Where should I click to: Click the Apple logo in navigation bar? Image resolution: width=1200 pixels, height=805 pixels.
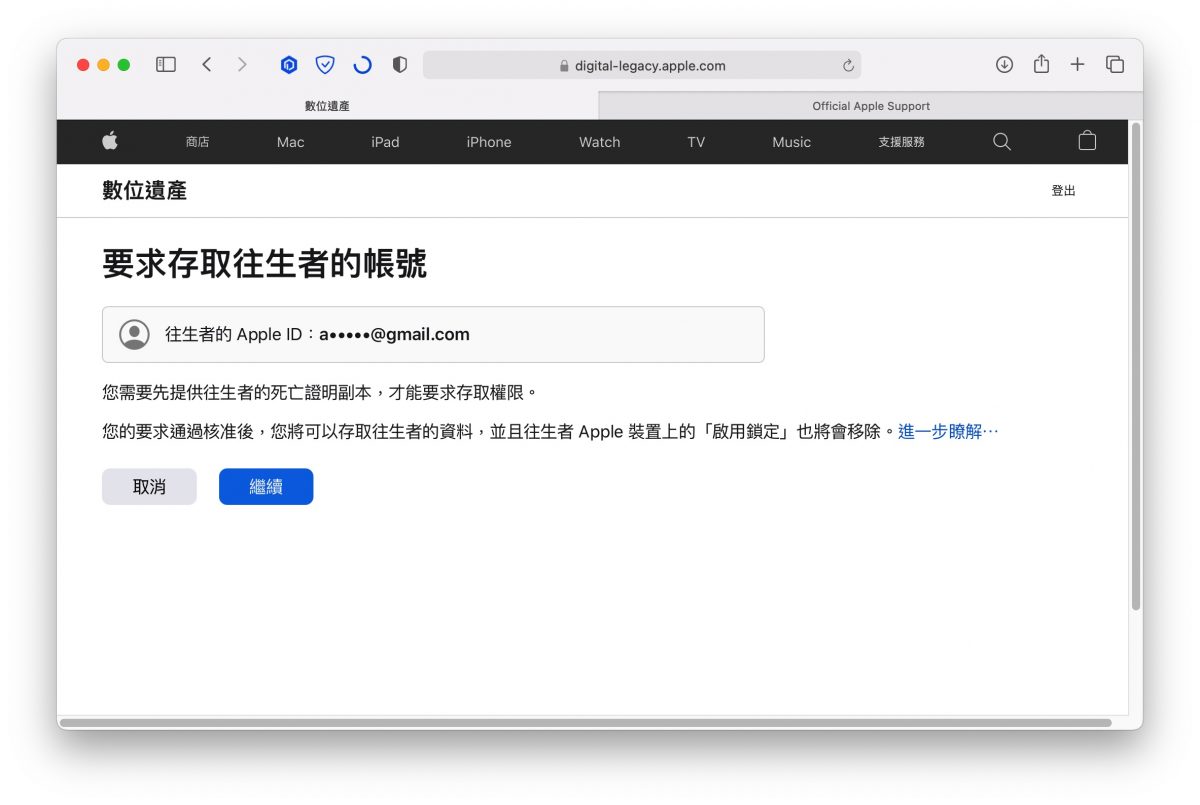click(x=110, y=141)
